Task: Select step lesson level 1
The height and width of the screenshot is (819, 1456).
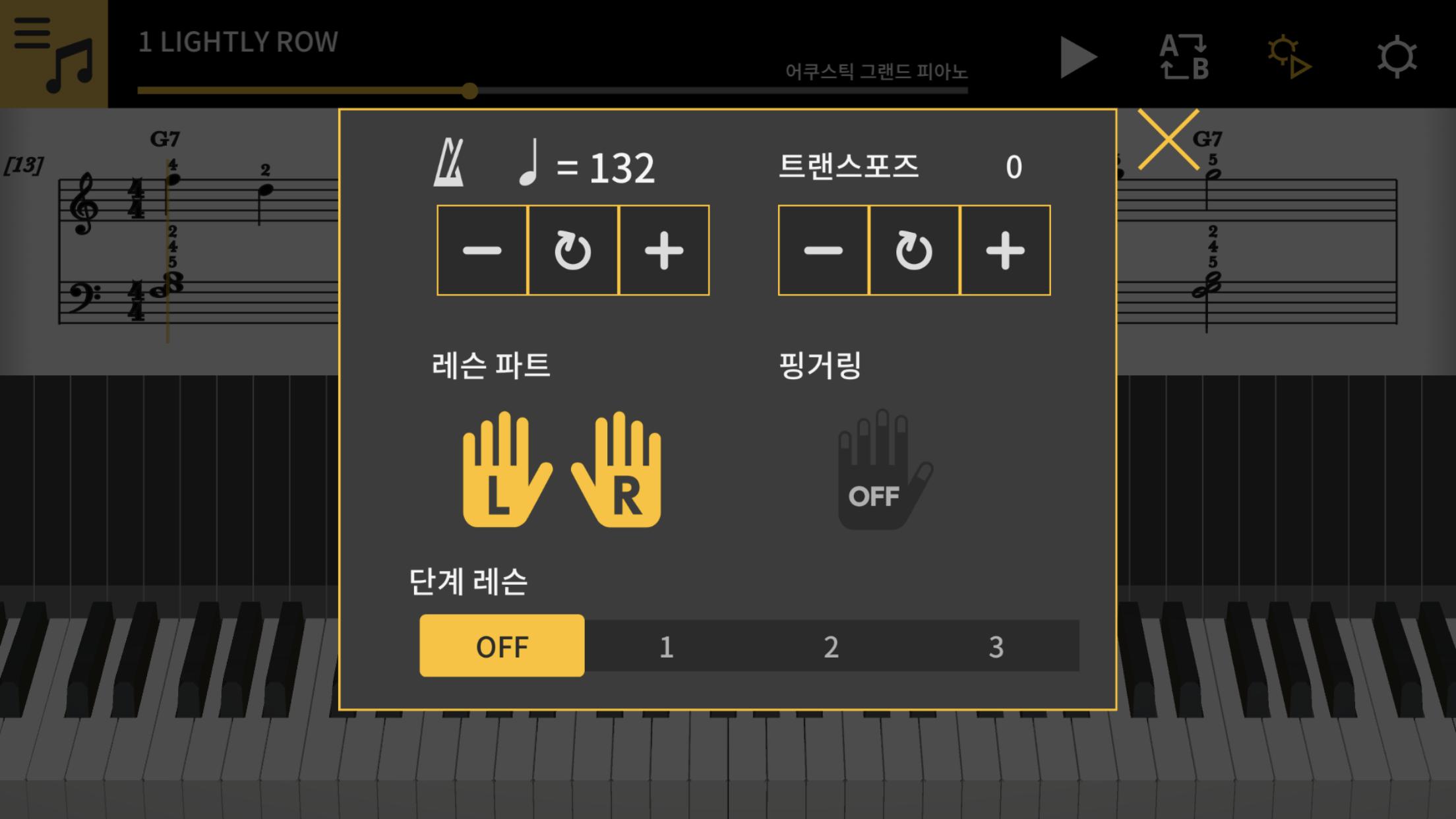Action: (667, 646)
